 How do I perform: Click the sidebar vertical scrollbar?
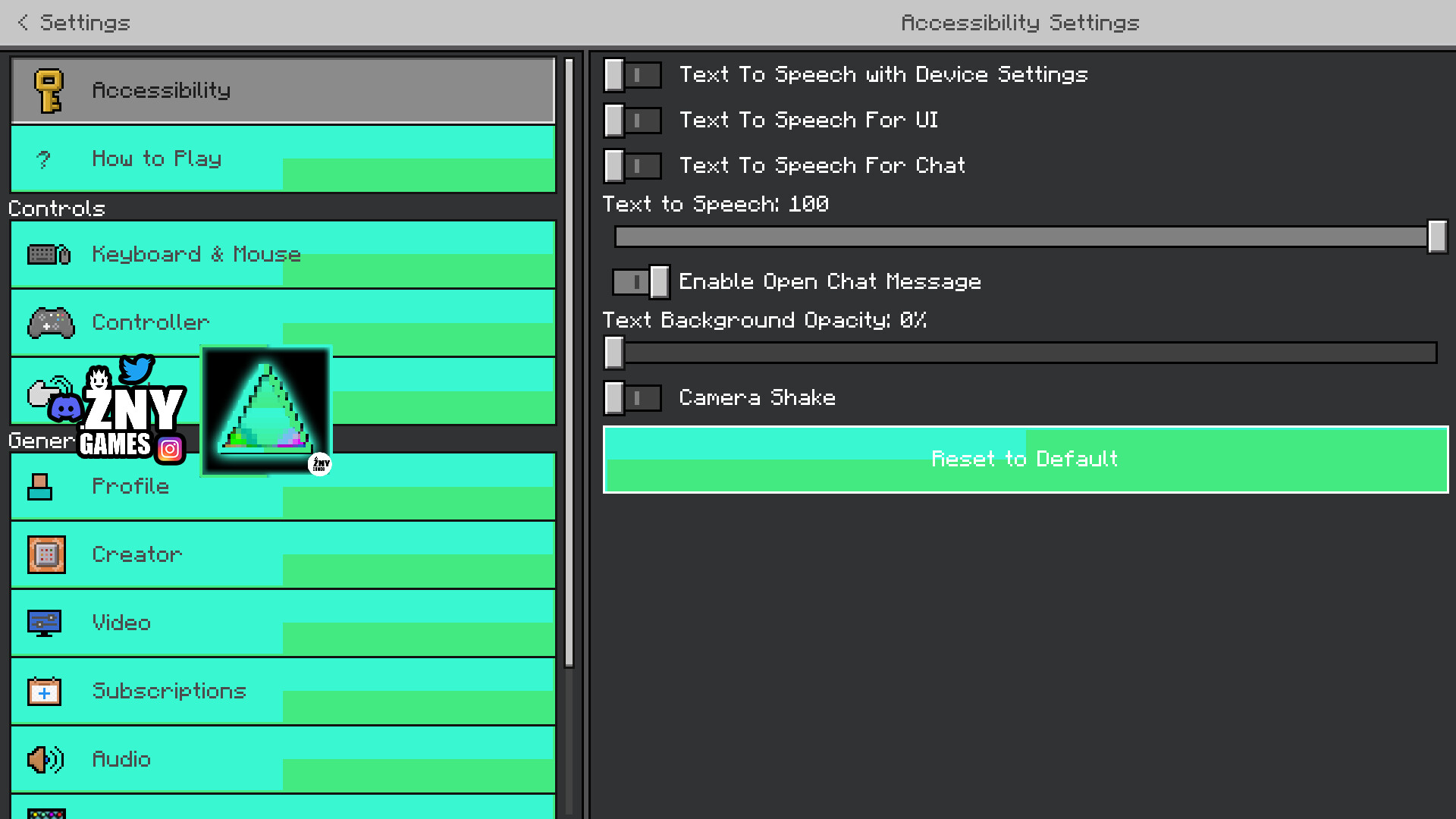[x=570, y=364]
